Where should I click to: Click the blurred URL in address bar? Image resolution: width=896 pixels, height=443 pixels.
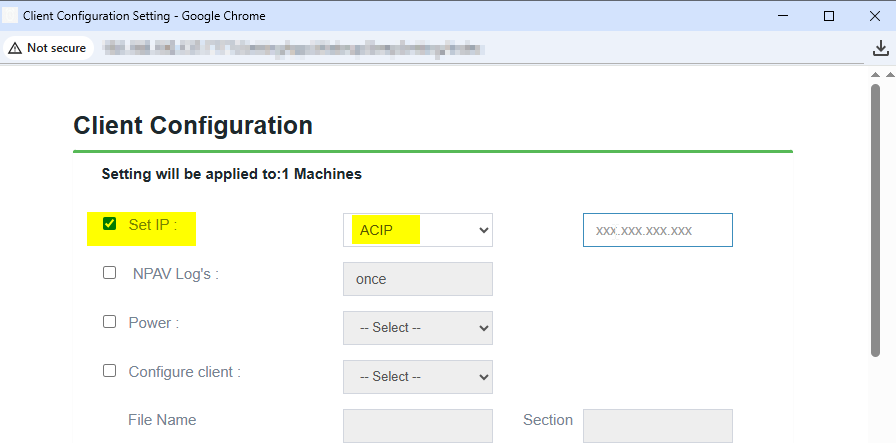[x=290, y=48]
